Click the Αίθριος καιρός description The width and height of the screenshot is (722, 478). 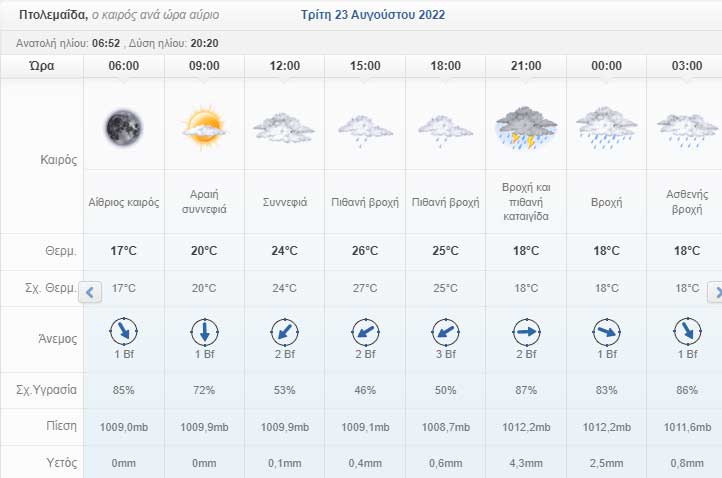click(x=123, y=202)
